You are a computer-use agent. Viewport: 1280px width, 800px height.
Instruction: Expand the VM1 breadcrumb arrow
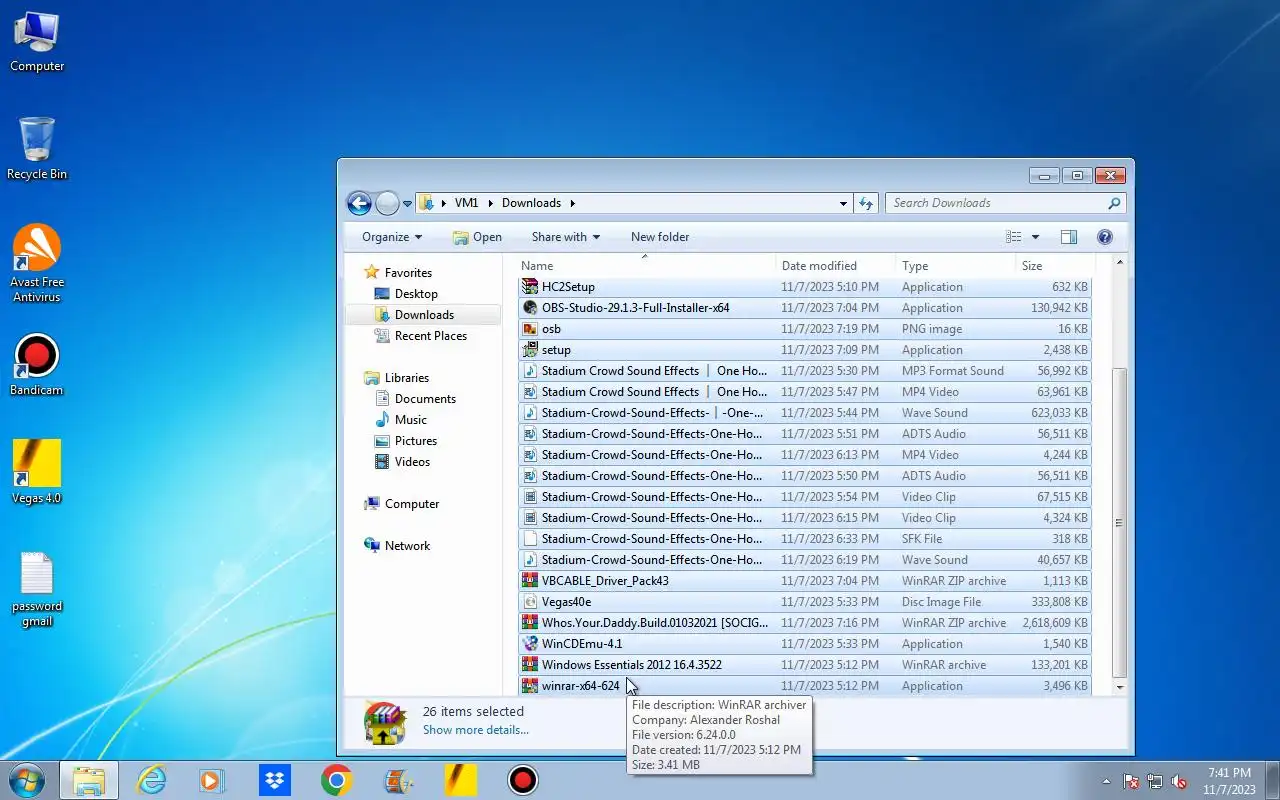[x=490, y=203]
